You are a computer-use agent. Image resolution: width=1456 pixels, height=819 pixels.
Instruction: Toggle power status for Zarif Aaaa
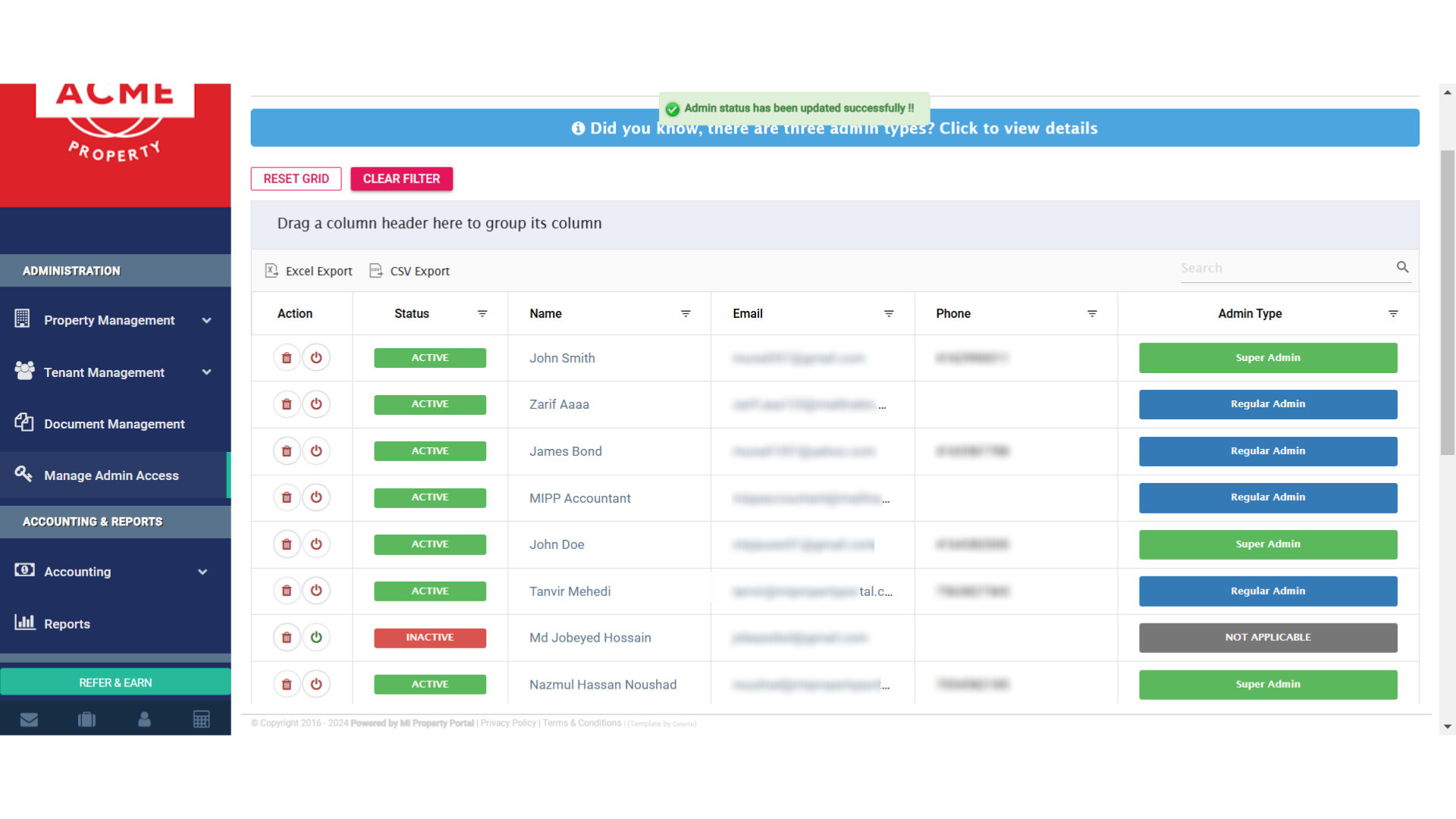pos(316,404)
